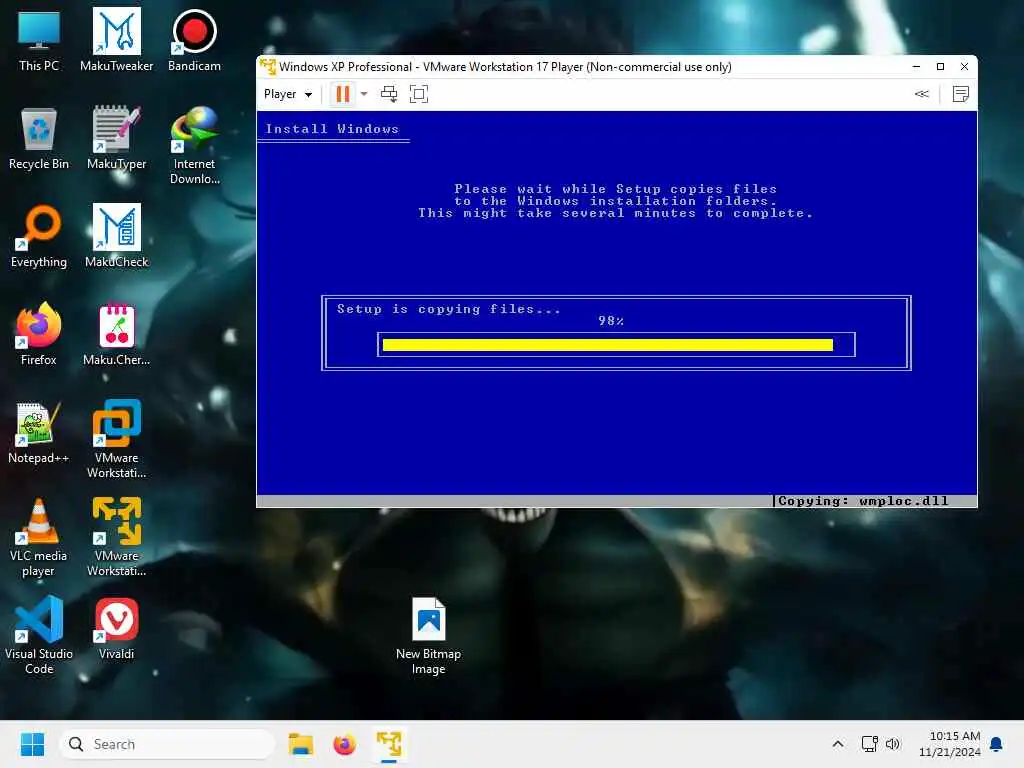Select the VLC media player icon
Screen dimensions: 1024x768
[39, 537]
